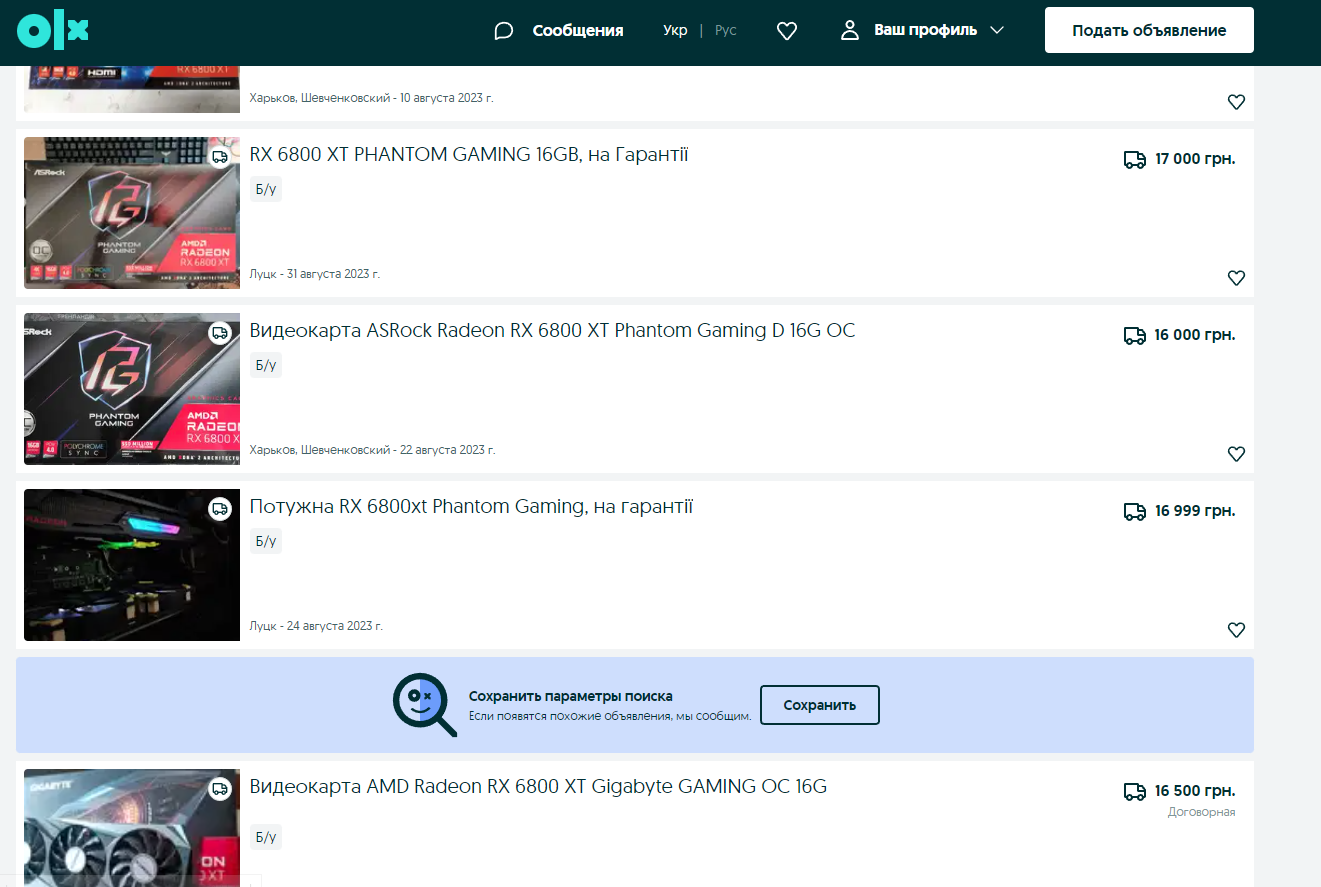Screen dimensions: 1321x887
Task: Click the truck icon beside 16 999 грн.
Action: [x=1135, y=511]
